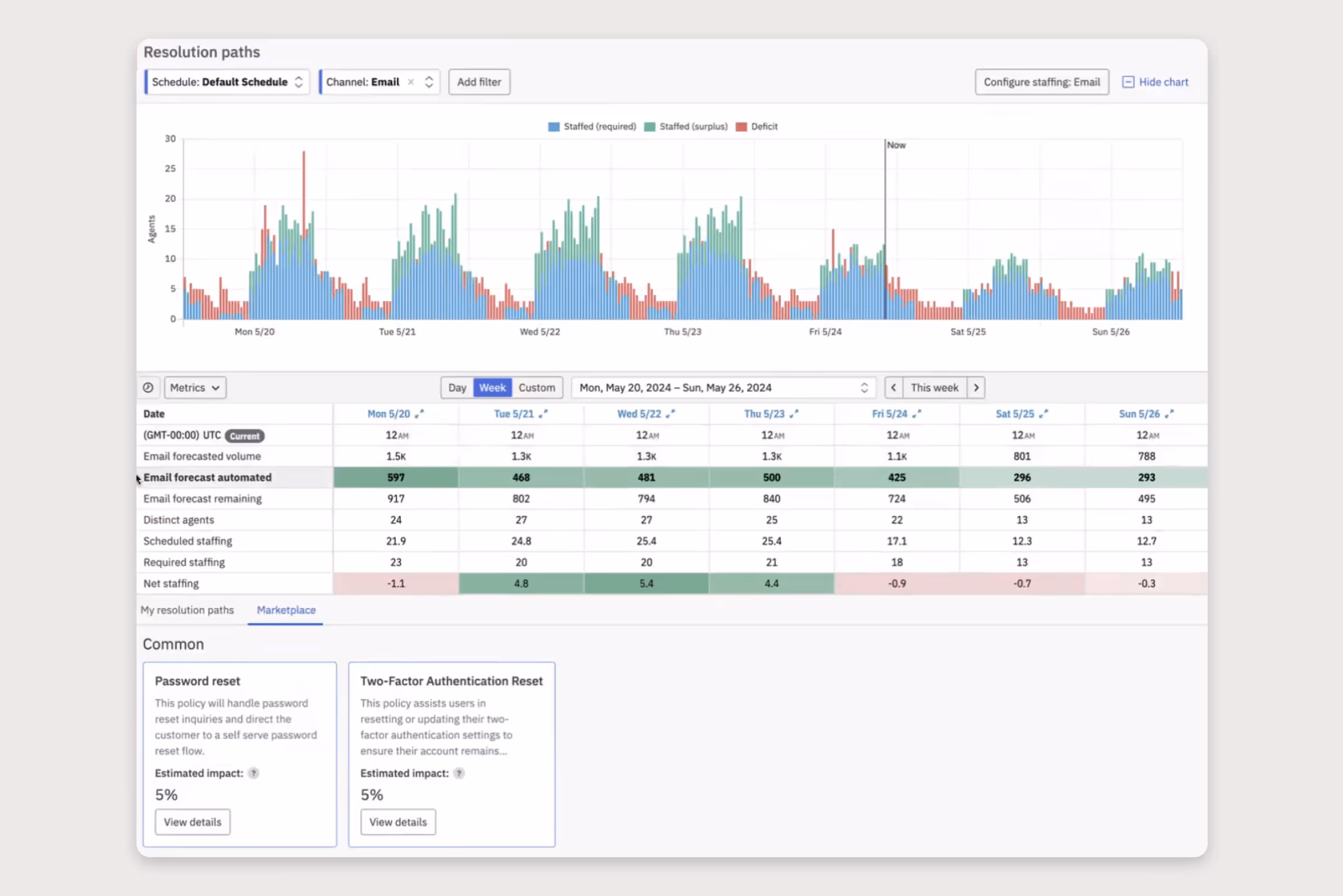Expand the Wed 5/22 column icon
Screen dimensions: 1343x896
point(670,414)
